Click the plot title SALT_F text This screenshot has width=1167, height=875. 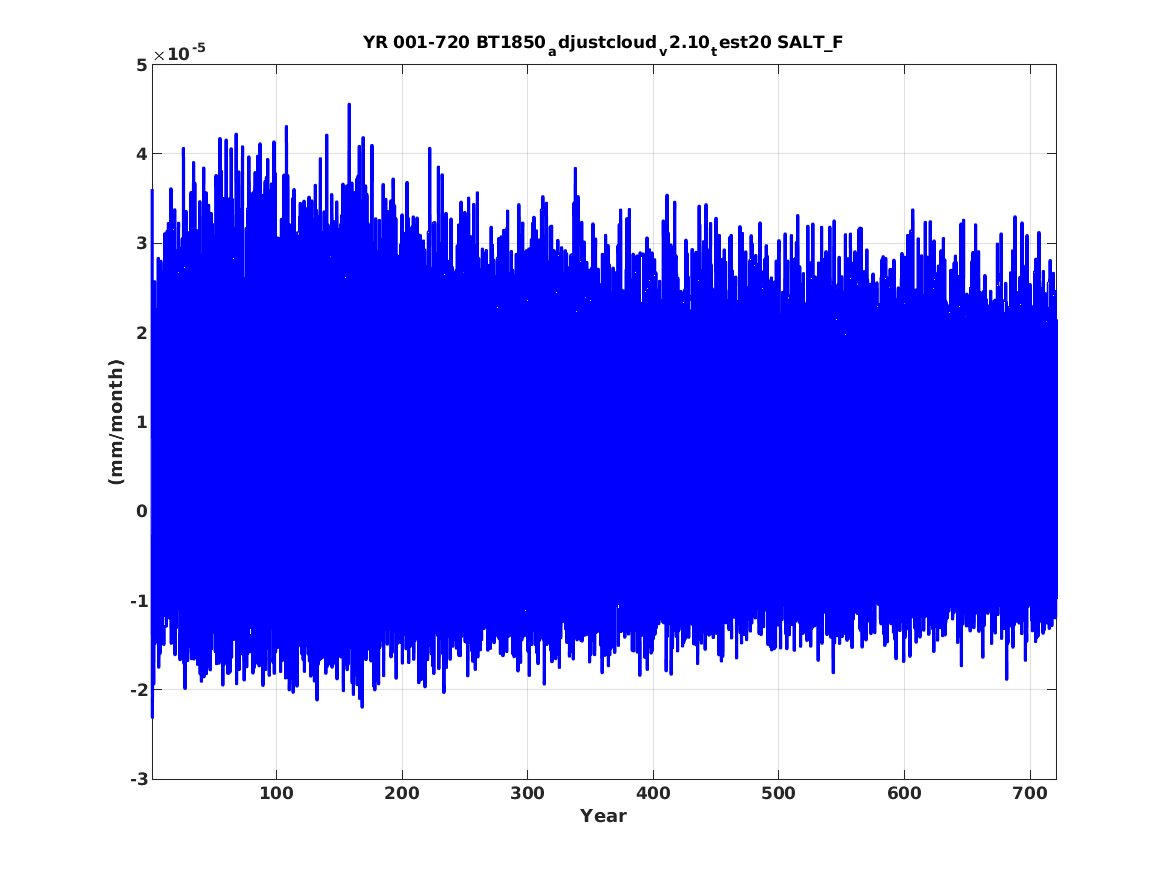[x=810, y=42]
